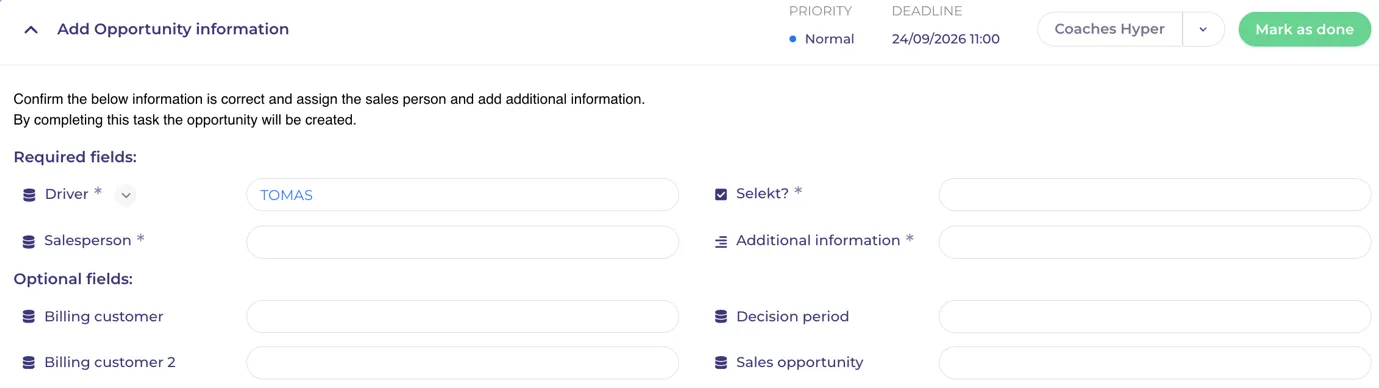The height and width of the screenshot is (388, 1379).
Task: Click the database icon beside Sales opportunity
Action: tap(721, 363)
